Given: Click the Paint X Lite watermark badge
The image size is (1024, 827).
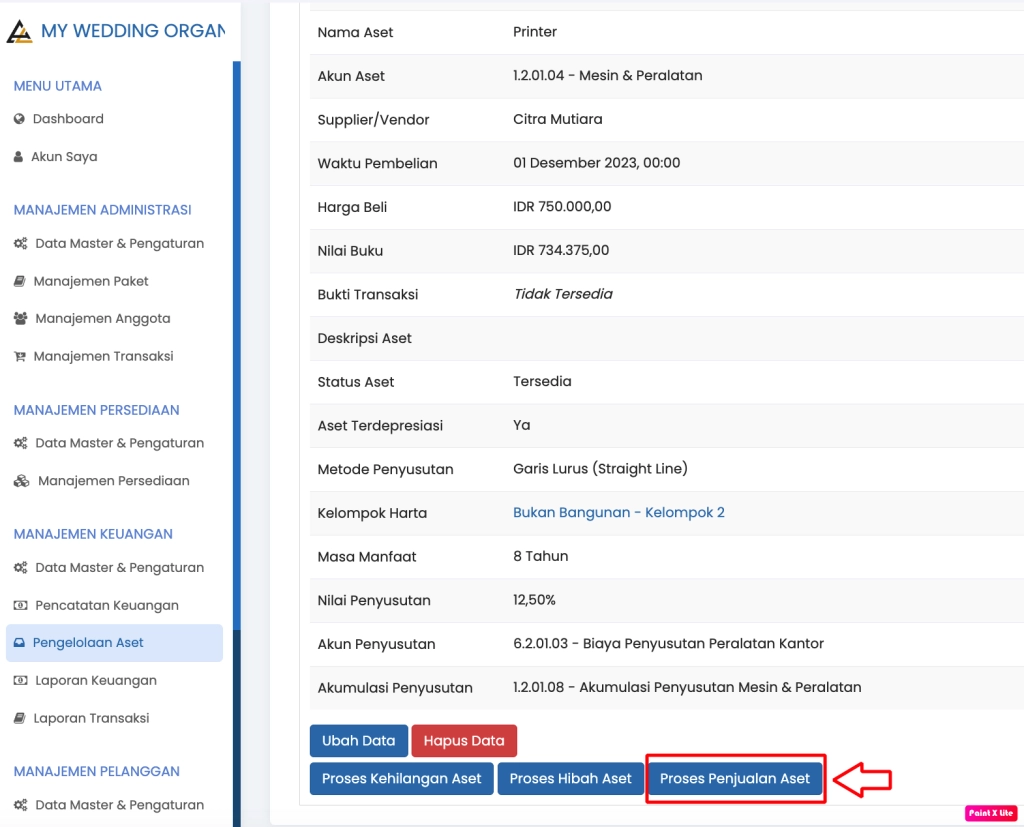Looking at the screenshot, I should (x=991, y=813).
